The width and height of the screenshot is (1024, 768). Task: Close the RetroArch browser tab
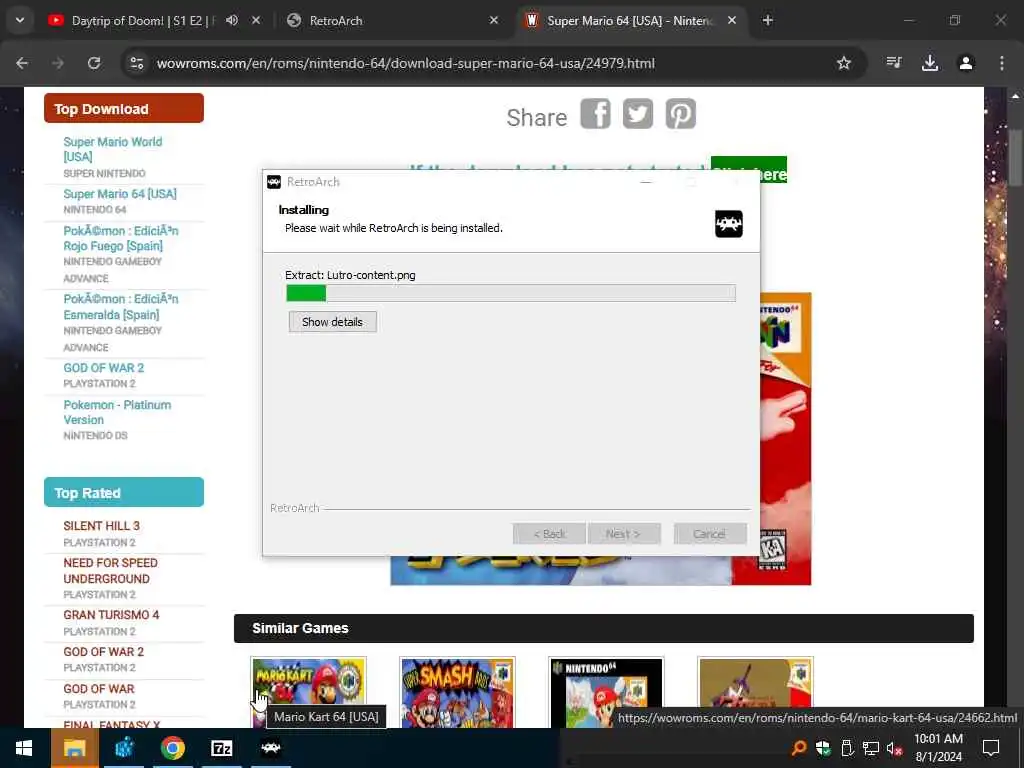pos(494,20)
